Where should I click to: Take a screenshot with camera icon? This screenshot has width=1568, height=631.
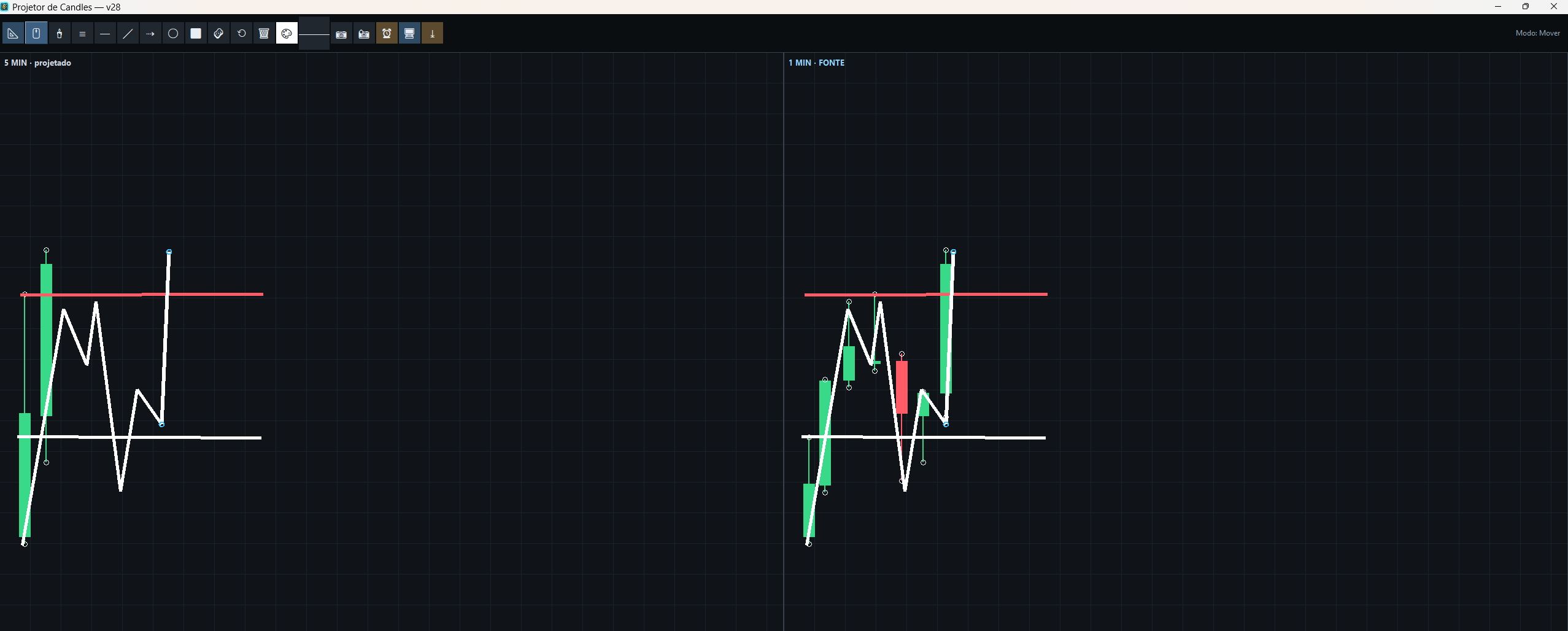point(341,34)
